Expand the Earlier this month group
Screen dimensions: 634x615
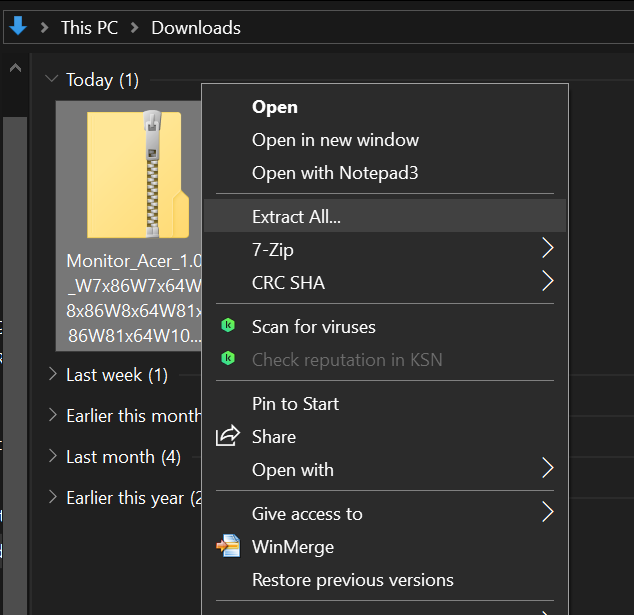(52, 416)
